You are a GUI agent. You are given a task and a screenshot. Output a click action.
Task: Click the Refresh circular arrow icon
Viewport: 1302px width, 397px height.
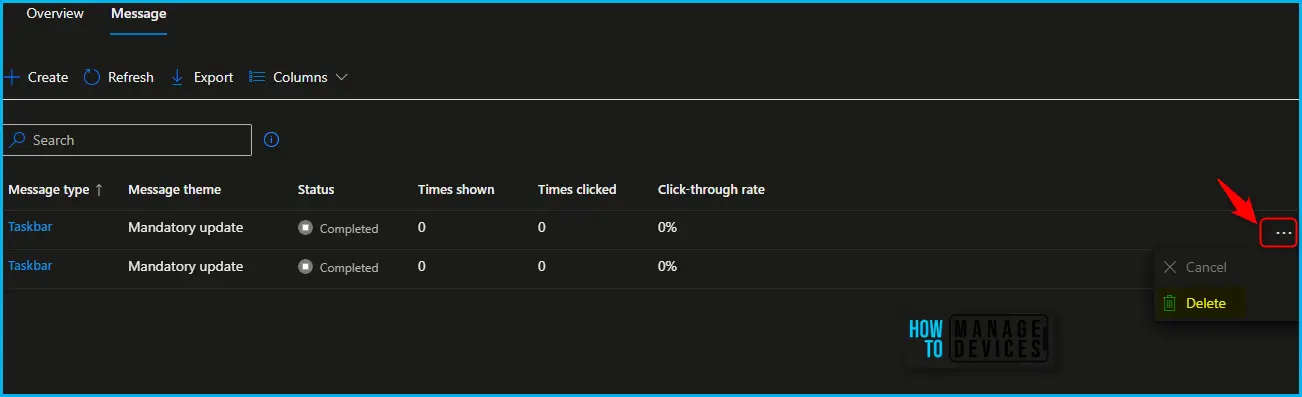click(x=92, y=77)
